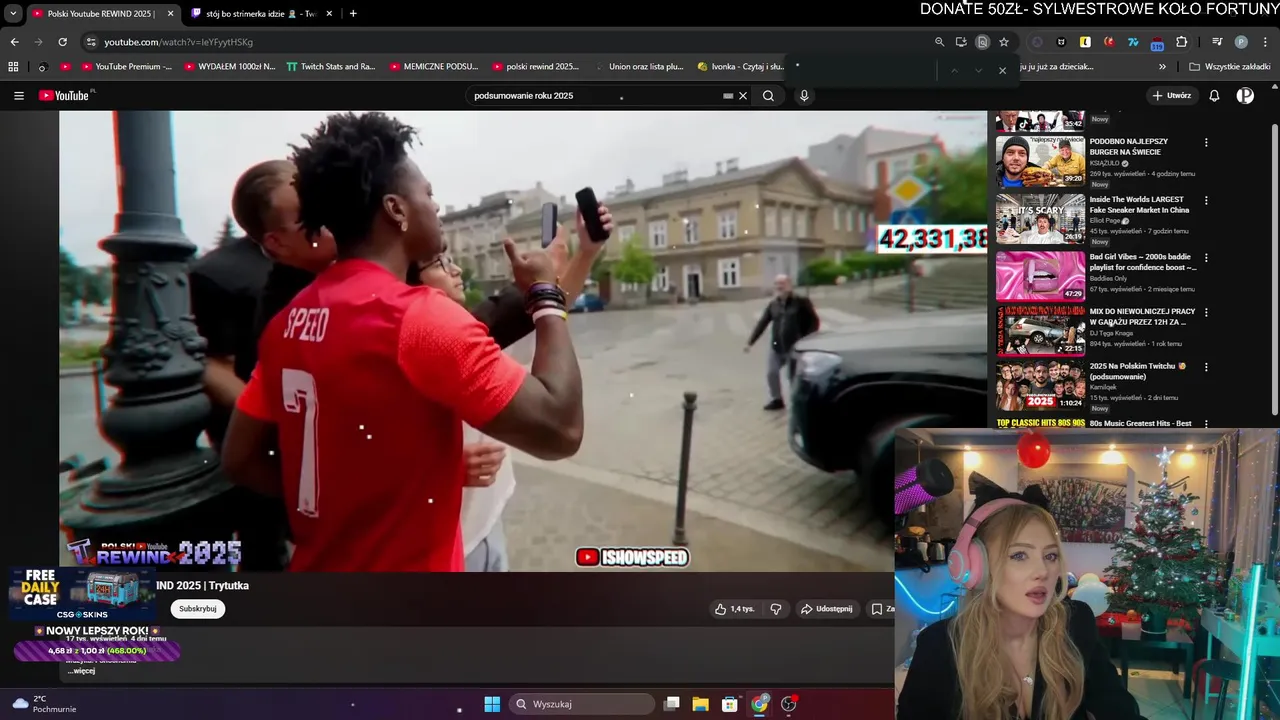Open the 7TV extension icon
Screen dimensions: 1280x720
pos(1133,42)
